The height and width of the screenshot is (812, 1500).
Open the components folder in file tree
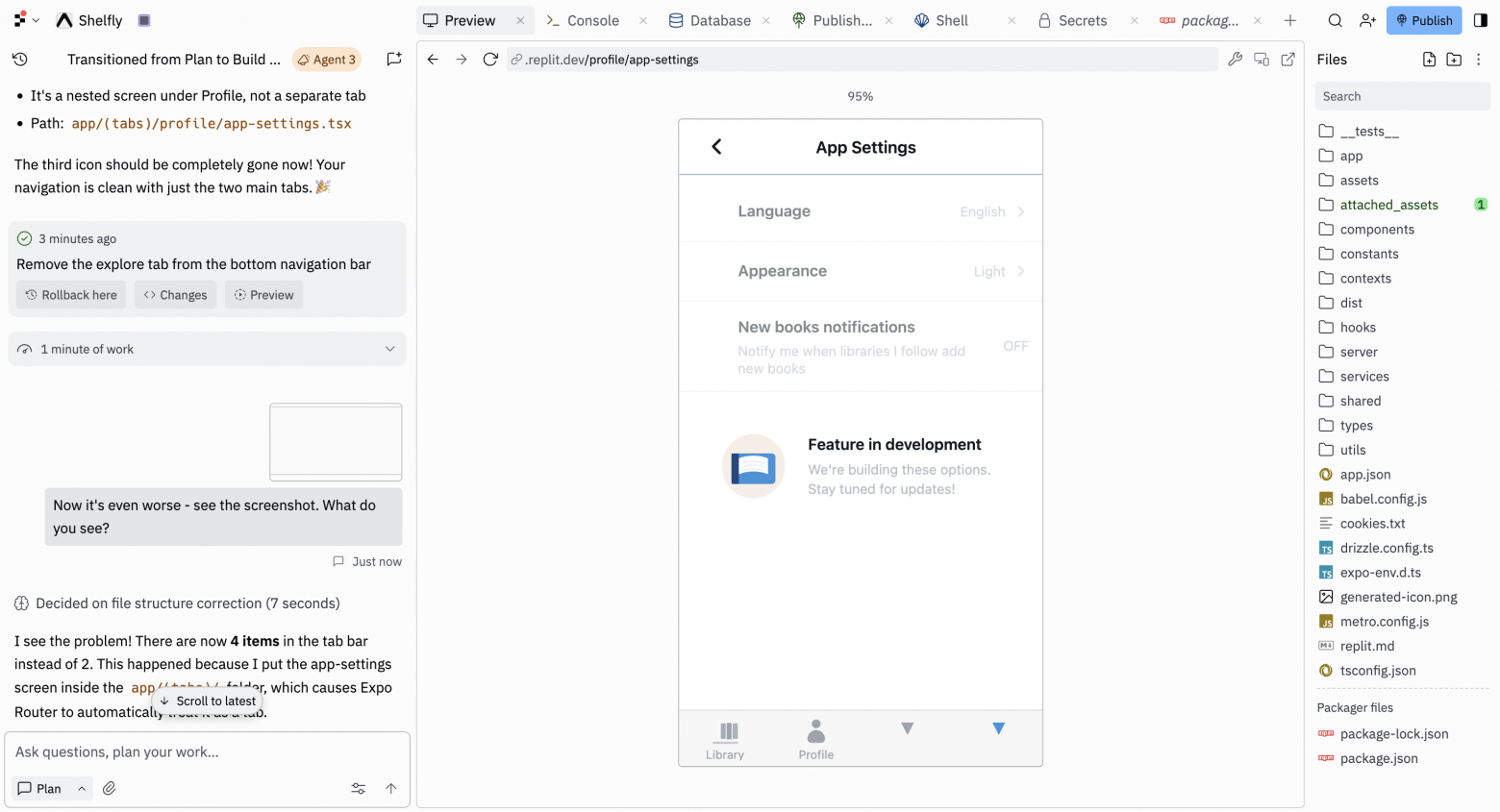(1377, 230)
